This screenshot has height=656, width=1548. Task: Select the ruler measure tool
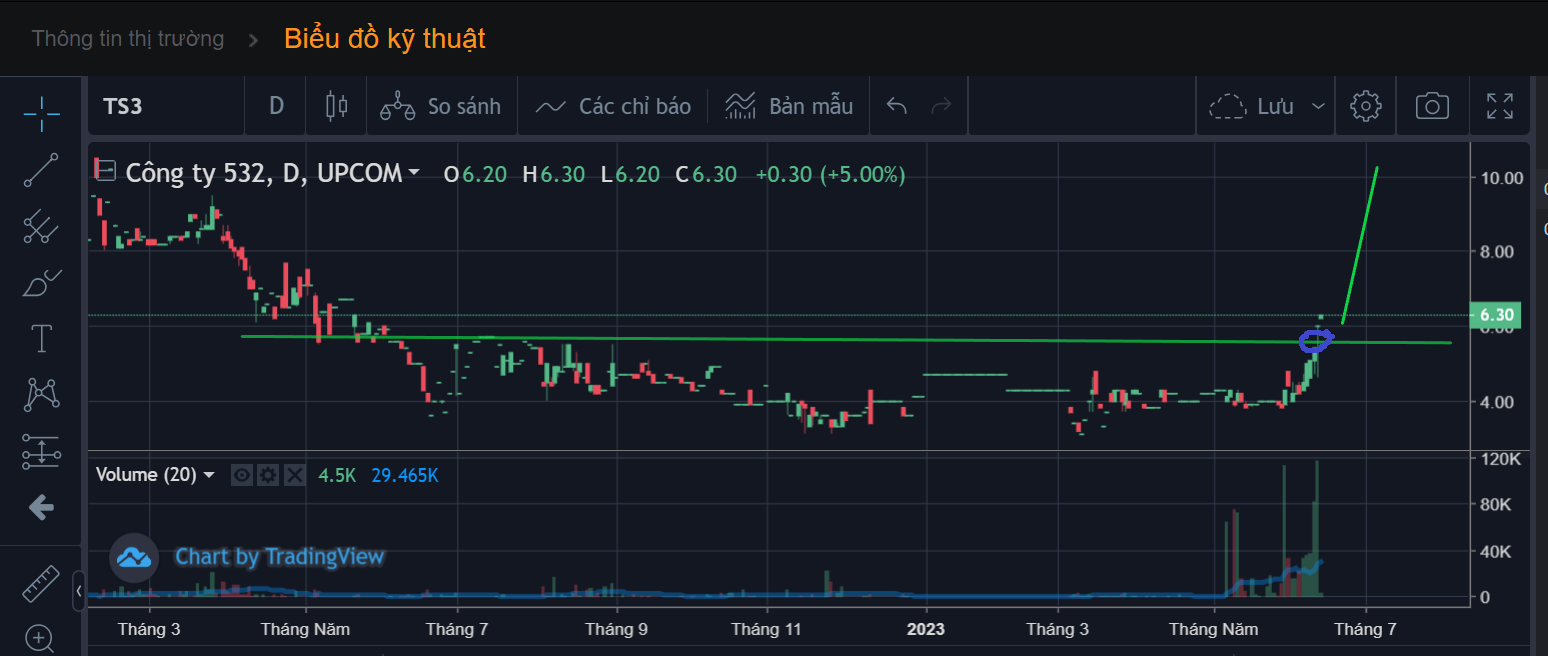41,583
